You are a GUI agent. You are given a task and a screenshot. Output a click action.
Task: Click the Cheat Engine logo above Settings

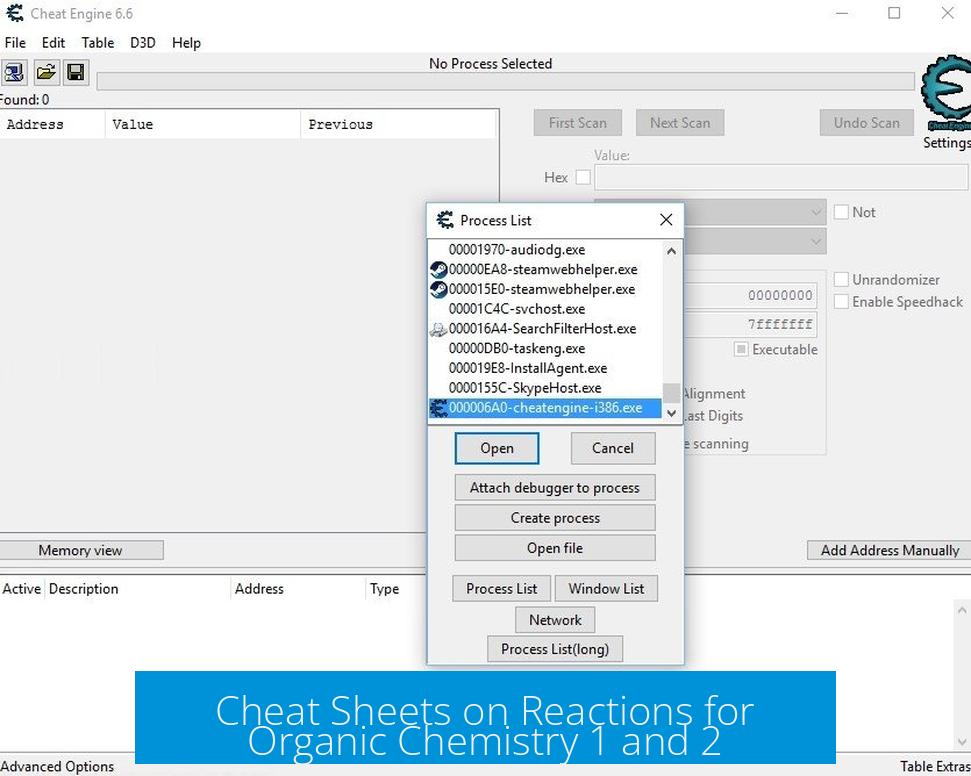pos(946,93)
